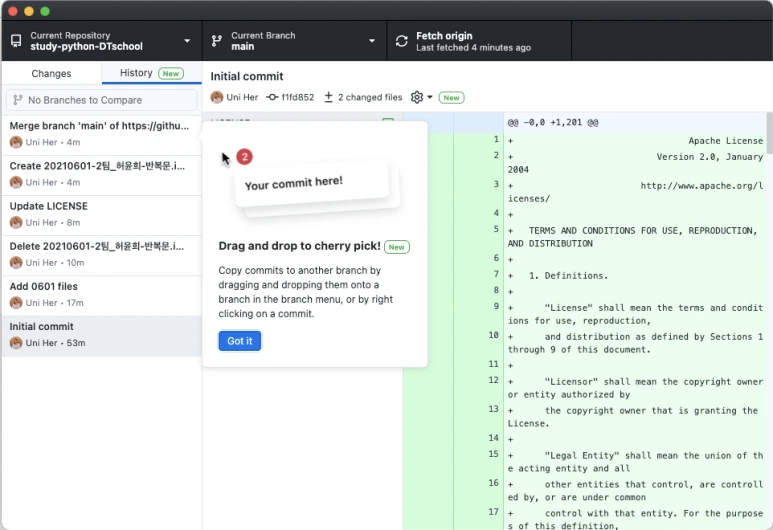This screenshot has height=530, width=773.
Task: Click the No Branches to Compare field
Action: [102, 100]
